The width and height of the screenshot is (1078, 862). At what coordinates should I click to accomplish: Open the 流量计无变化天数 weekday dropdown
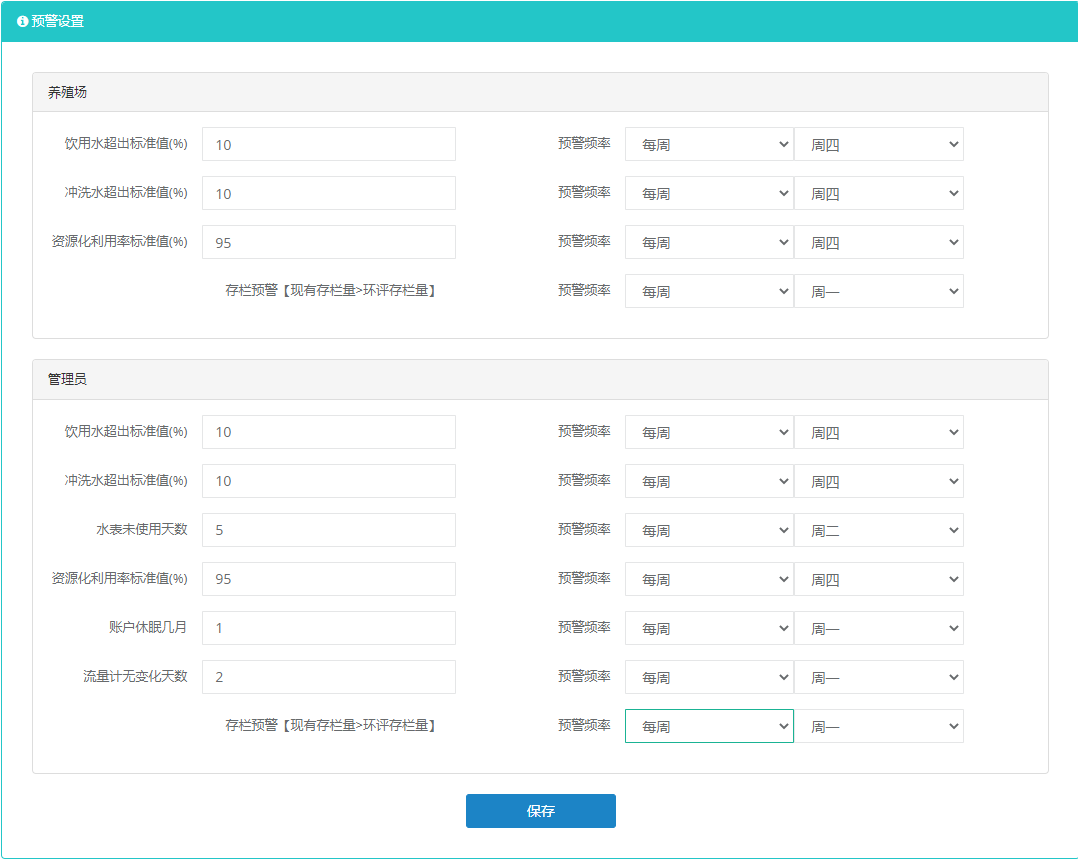coord(879,677)
